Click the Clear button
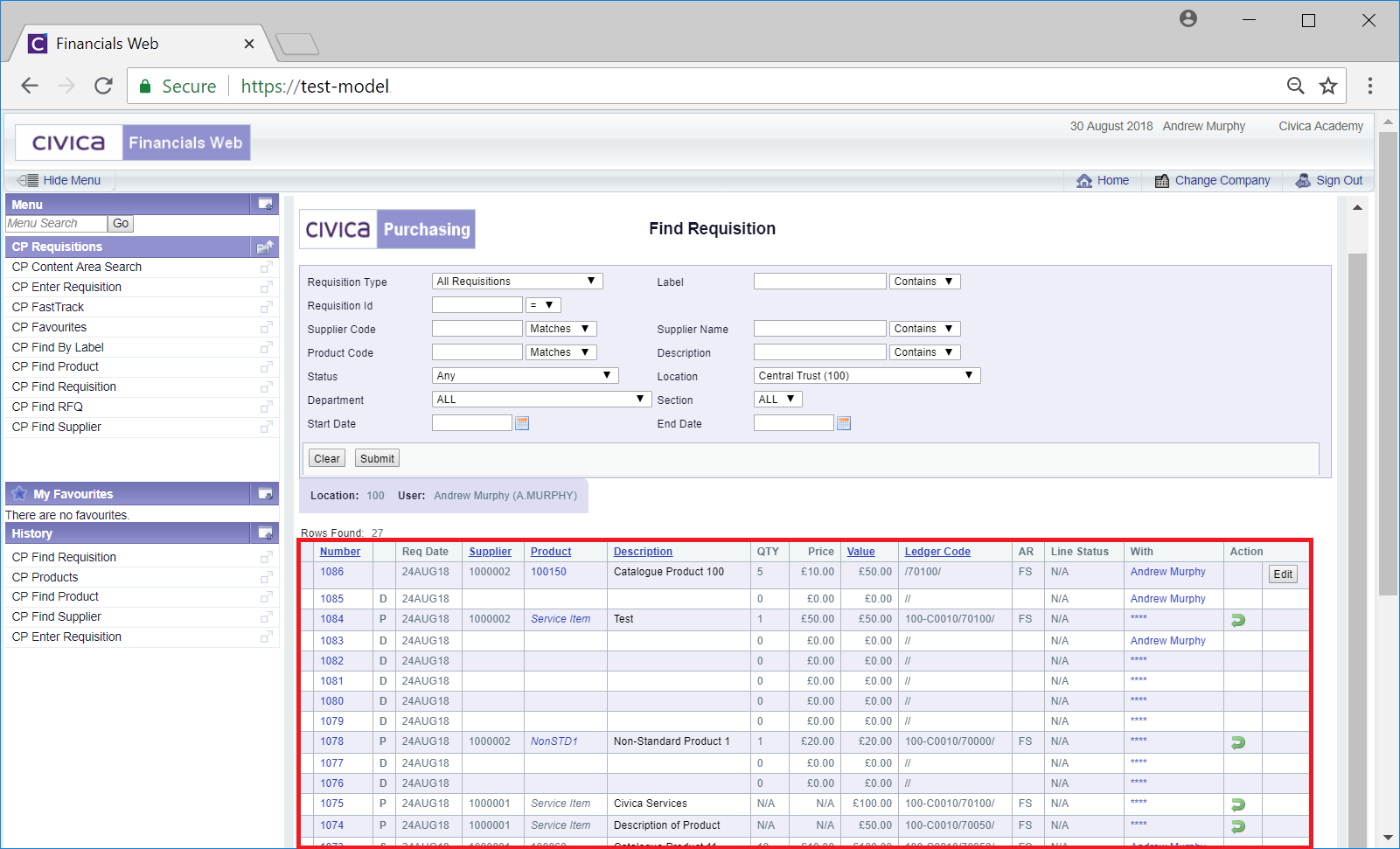Screen dimensions: 1400x849 (327, 458)
